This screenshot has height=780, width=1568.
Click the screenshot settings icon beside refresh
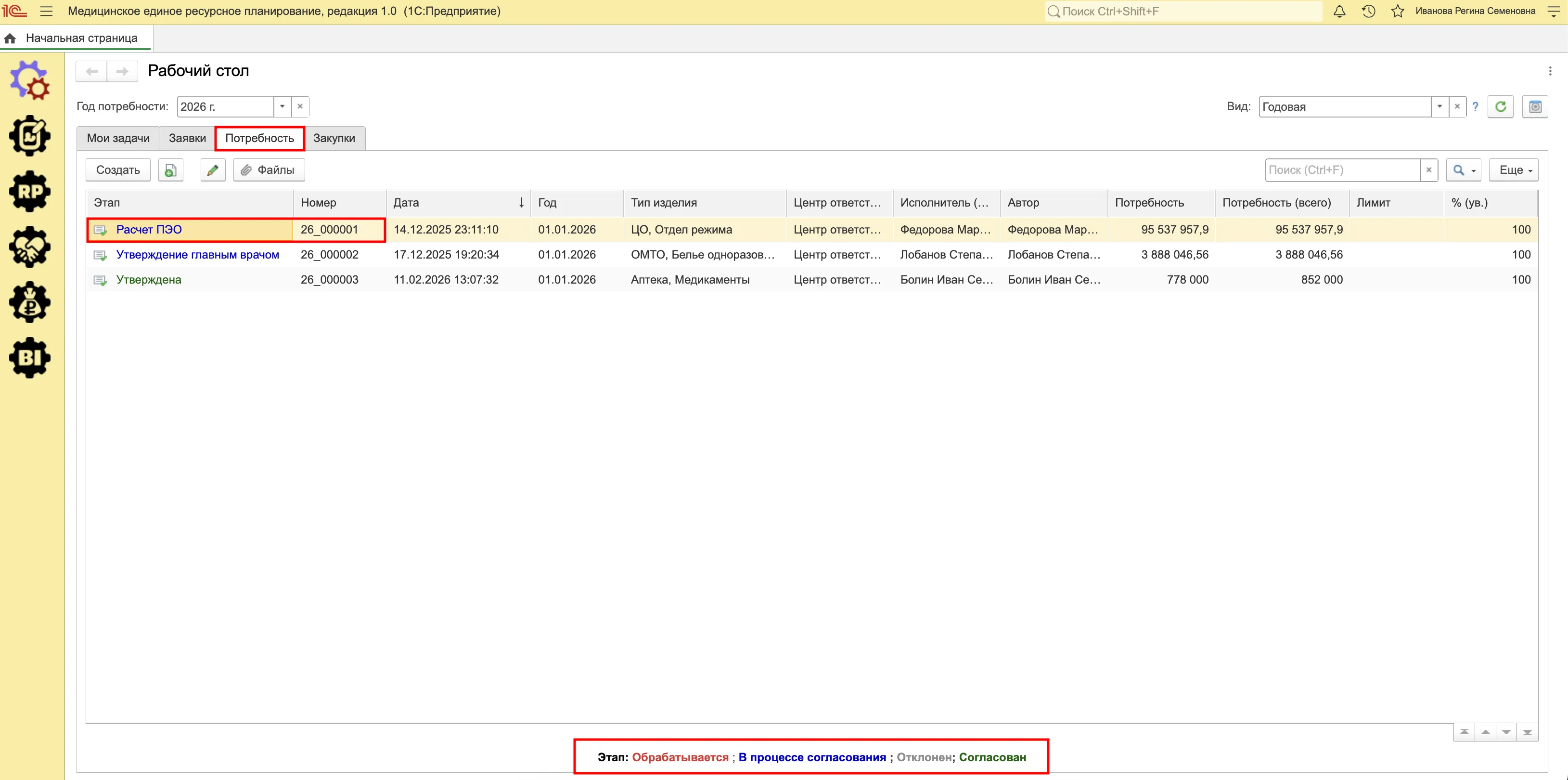point(1535,106)
